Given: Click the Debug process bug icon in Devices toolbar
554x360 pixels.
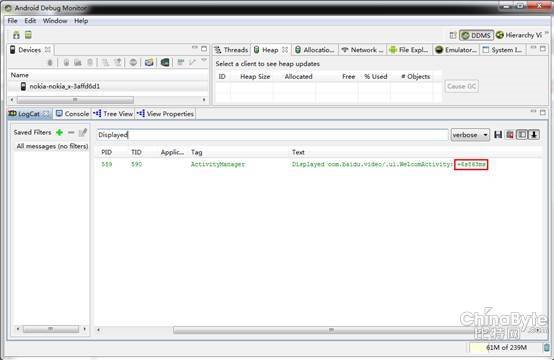Looking at the screenshot, I should 50,63.
